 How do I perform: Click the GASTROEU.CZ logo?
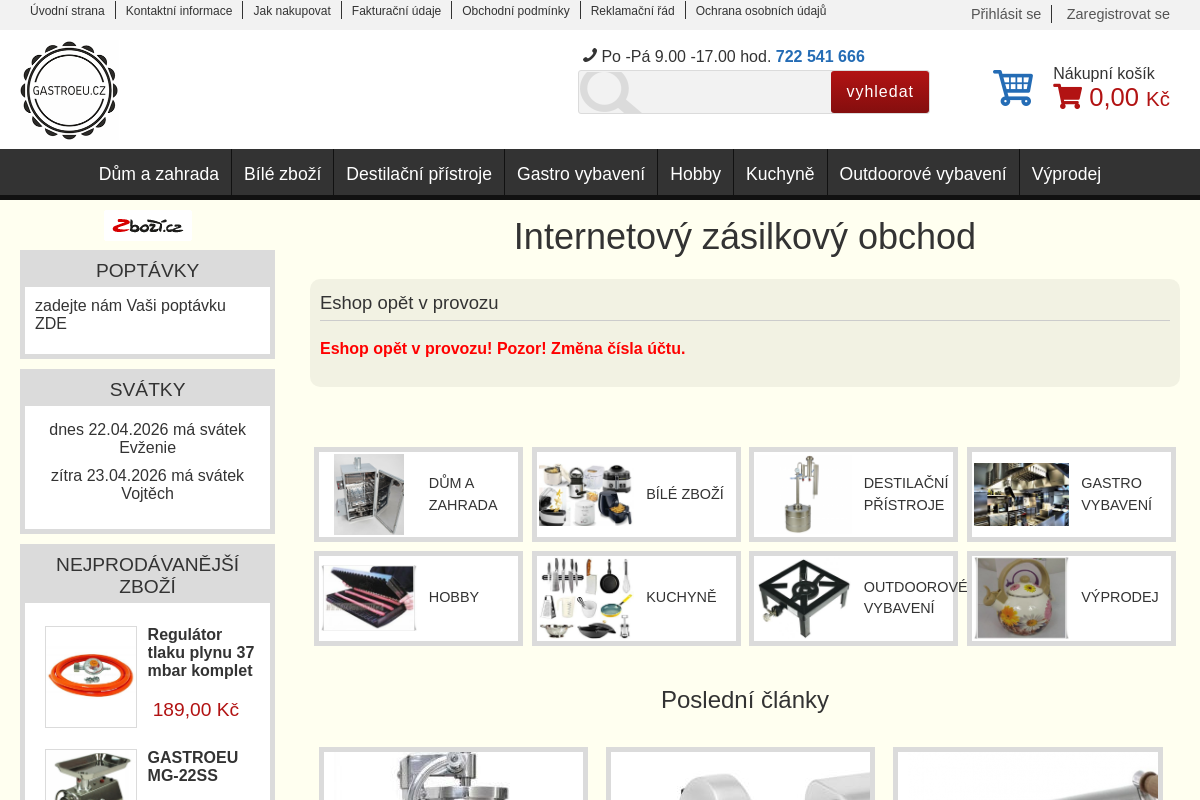(69, 90)
